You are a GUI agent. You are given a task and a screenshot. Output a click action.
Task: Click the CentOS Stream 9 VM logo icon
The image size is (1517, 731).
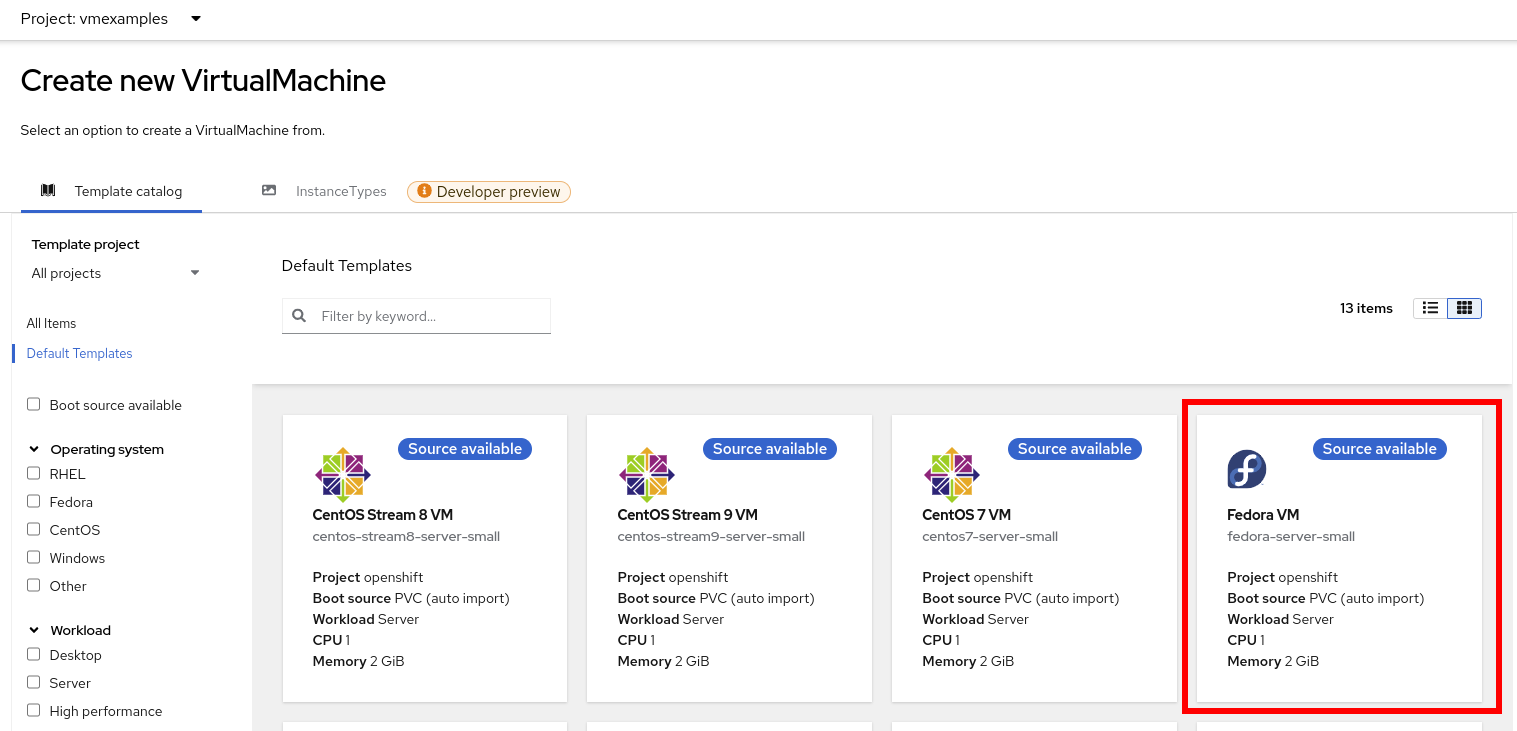[647, 473]
